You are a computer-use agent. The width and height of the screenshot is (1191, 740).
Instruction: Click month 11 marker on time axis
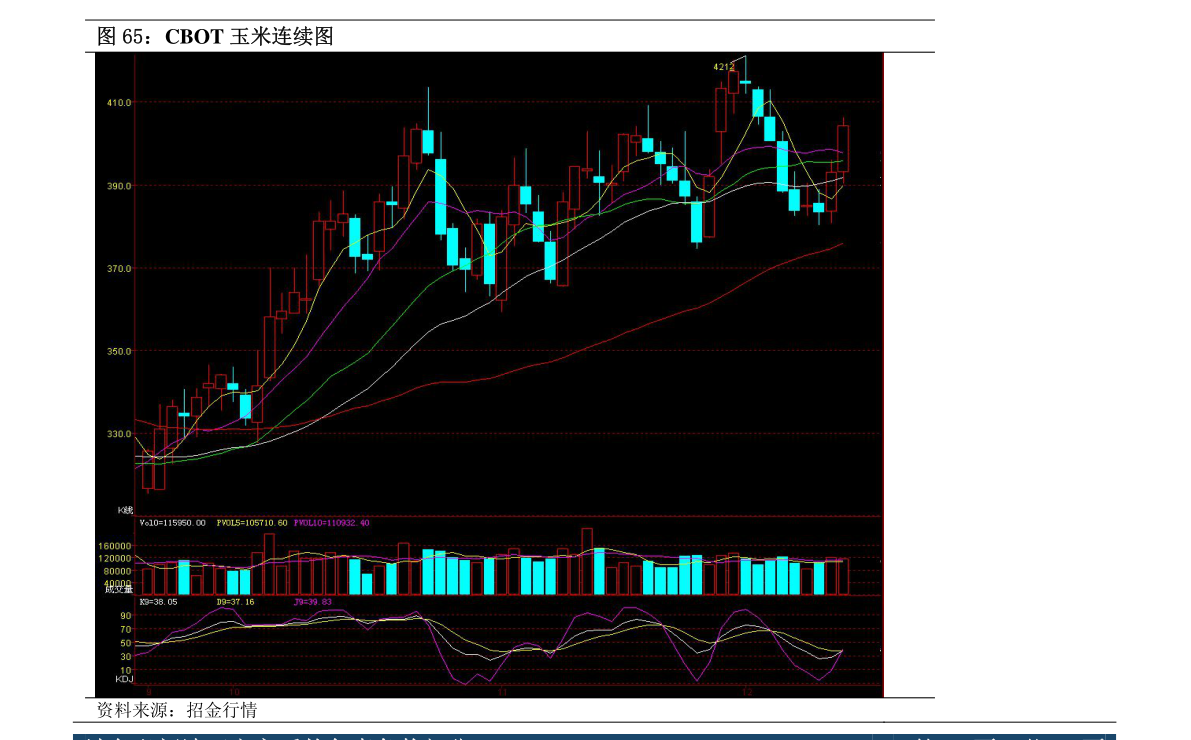(x=502, y=692)
